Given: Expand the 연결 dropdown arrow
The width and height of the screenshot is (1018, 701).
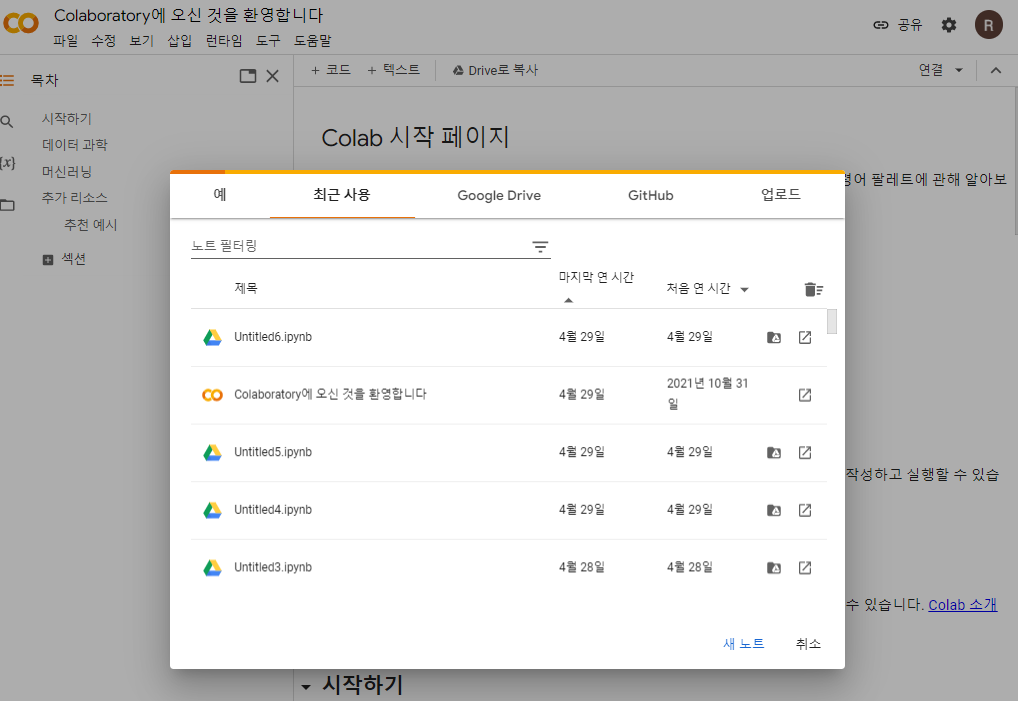Looking at the screenshot, I should pos(959,70).
